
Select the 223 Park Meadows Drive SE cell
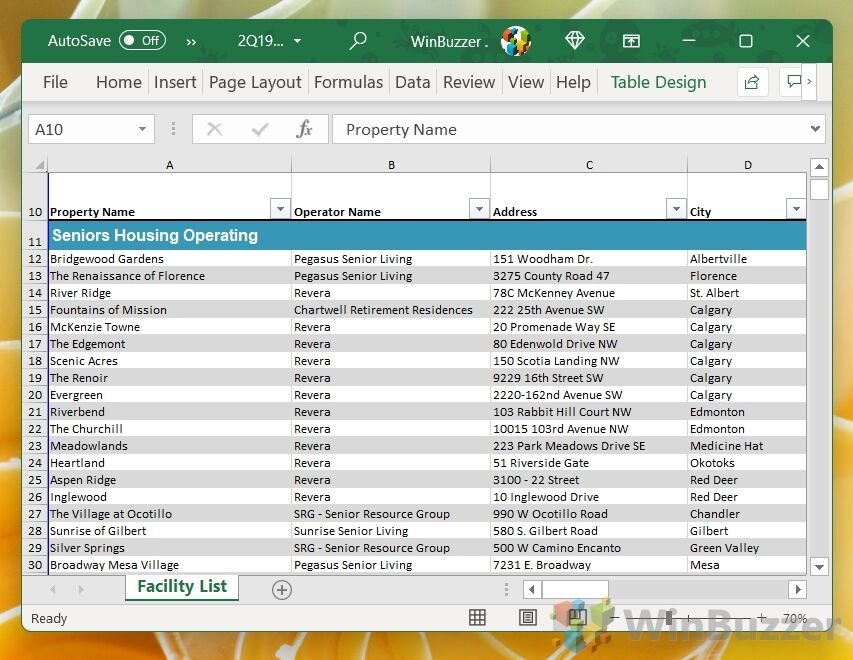click(589, 446)
